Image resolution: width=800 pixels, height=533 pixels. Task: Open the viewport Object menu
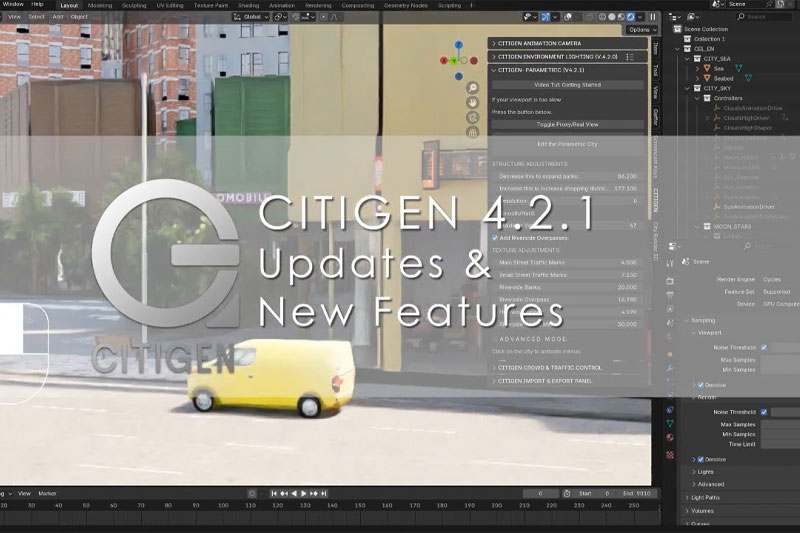(79, 17)
